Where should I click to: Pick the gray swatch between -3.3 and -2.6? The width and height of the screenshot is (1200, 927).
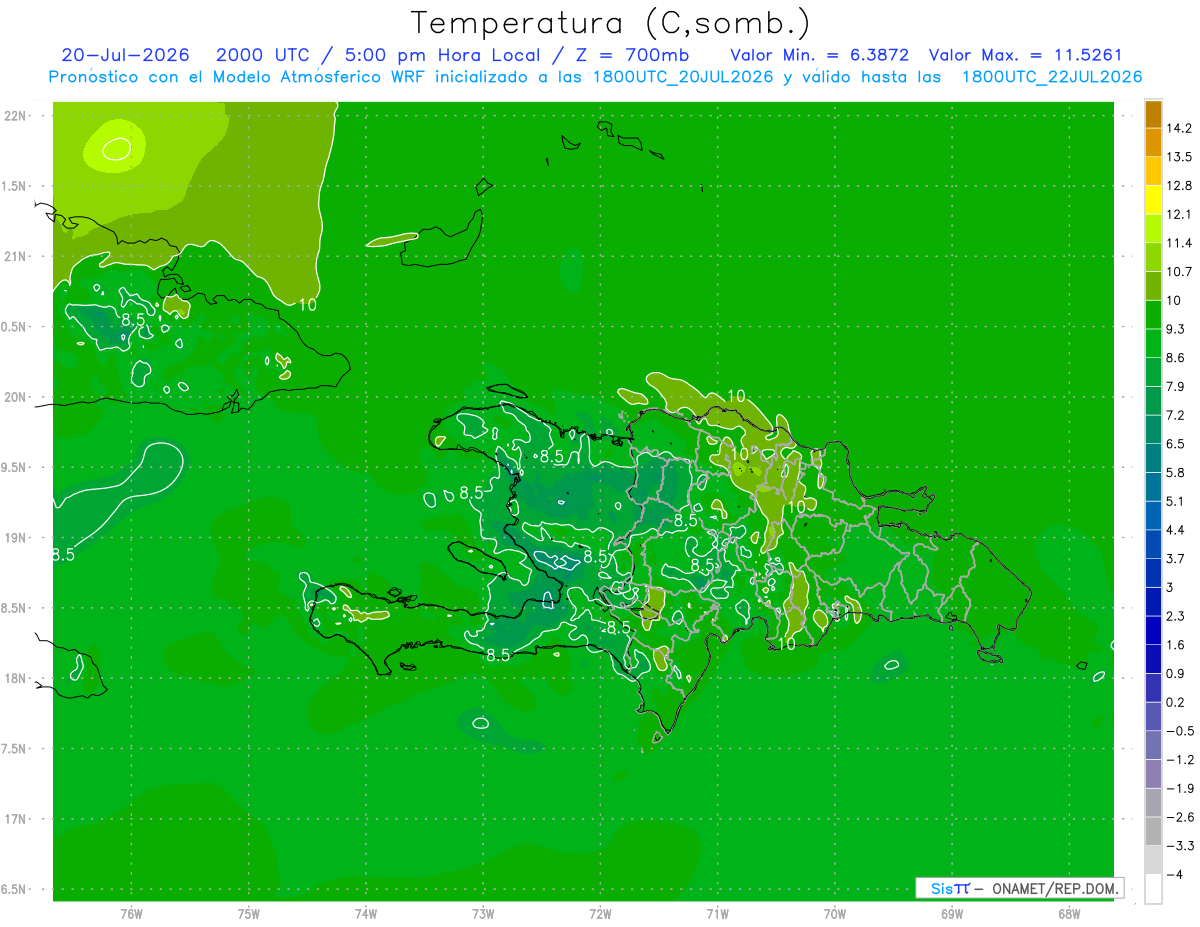point(1154,831)
